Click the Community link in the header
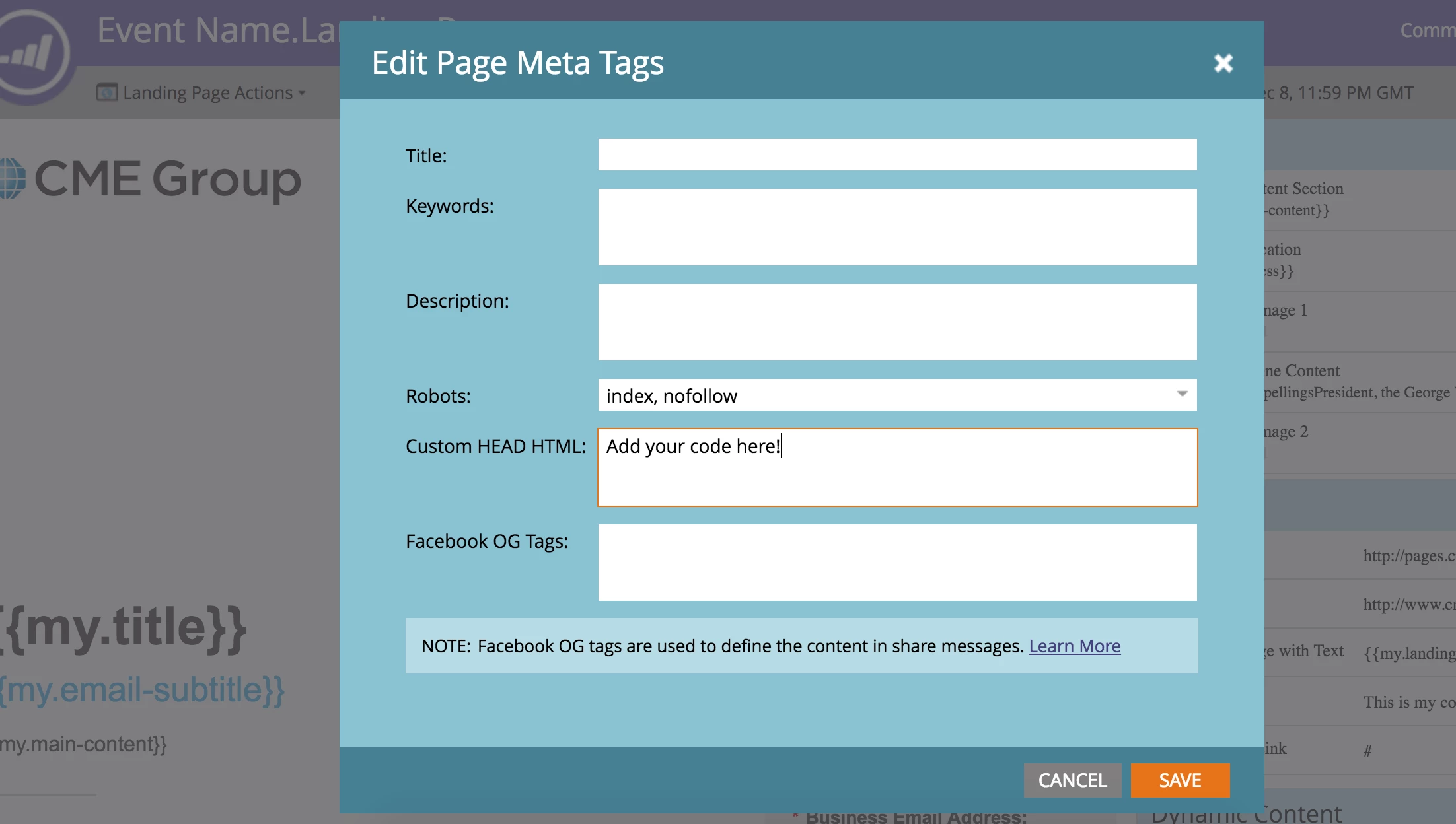This screenshot has width=1456, height=824. [x=1427, y=30]
